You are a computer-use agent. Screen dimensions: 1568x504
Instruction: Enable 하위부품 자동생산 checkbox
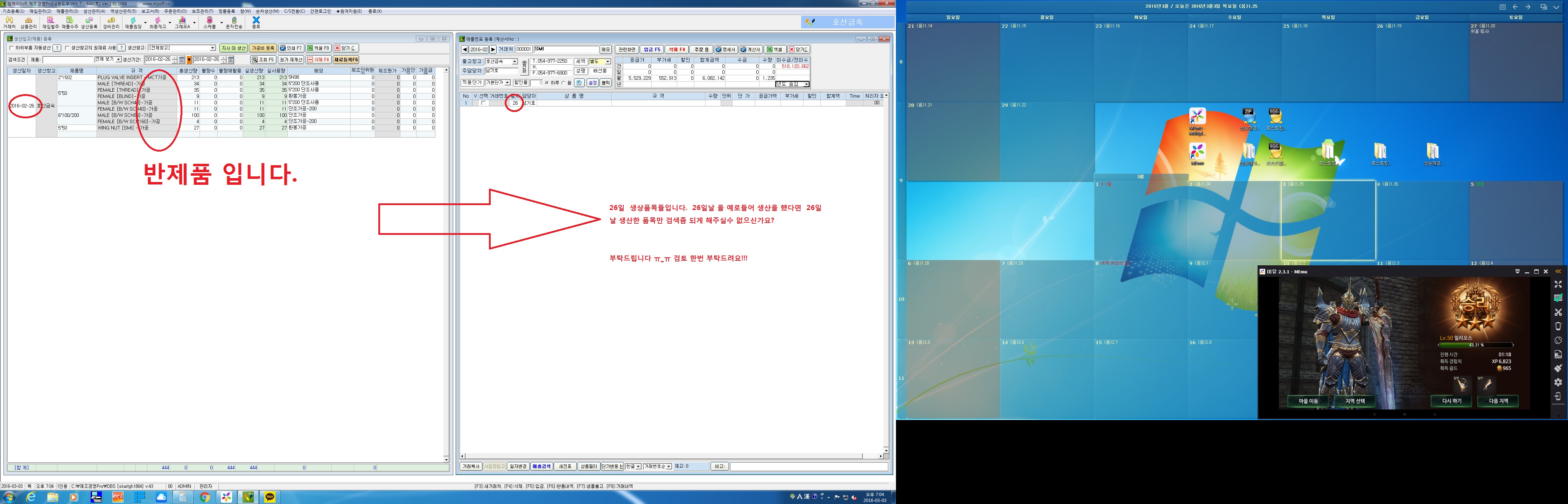pos(11,48)
